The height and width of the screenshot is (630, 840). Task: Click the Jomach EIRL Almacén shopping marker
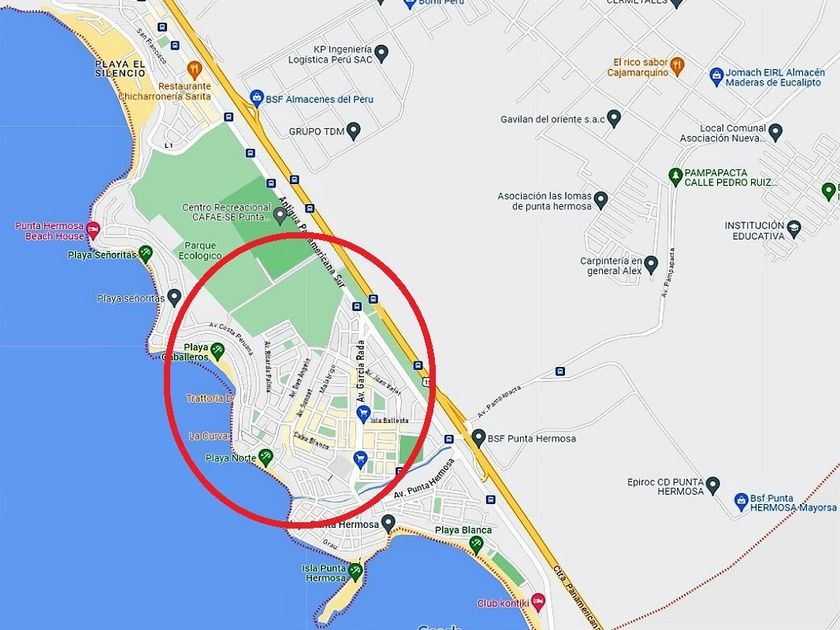[716, 76]
